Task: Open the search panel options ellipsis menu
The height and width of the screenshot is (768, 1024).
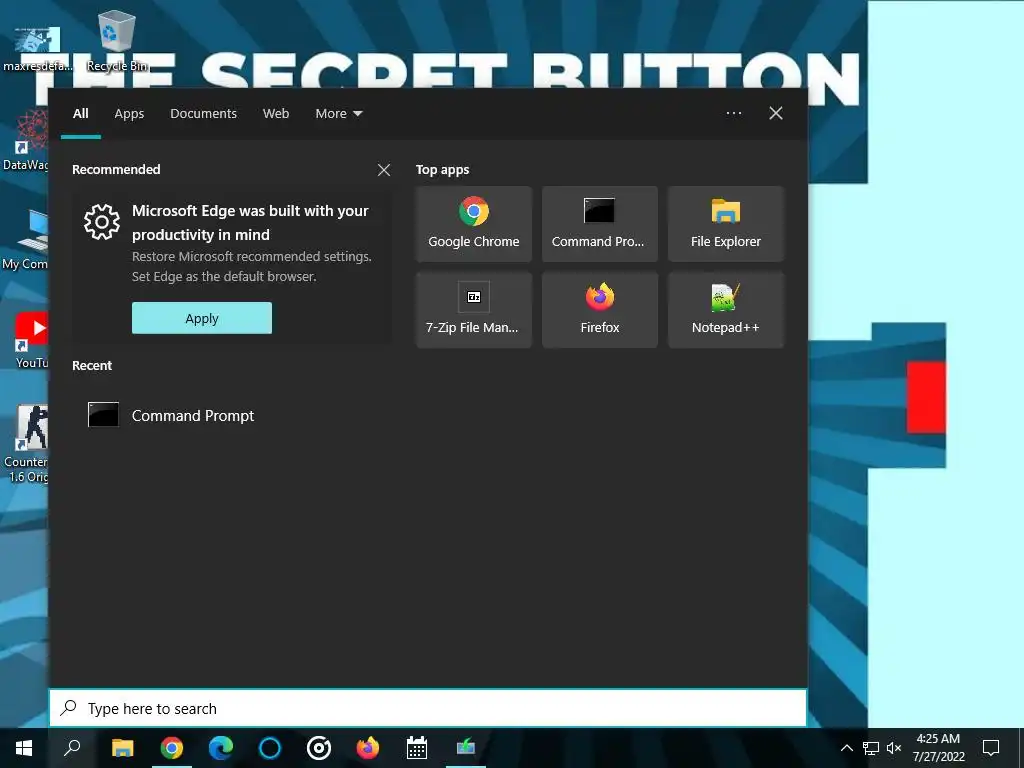Action: tap(734, 113)
